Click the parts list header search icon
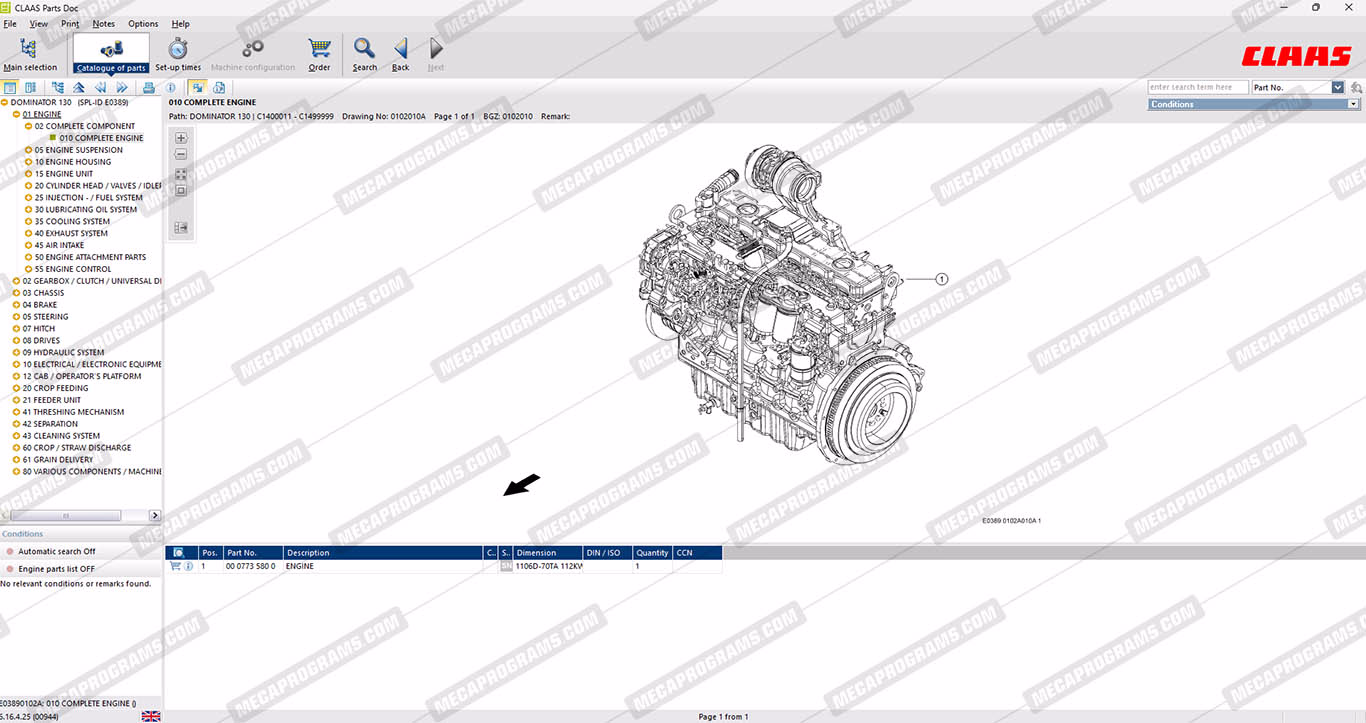This screenshot has height=723, width=1366. 178,552
